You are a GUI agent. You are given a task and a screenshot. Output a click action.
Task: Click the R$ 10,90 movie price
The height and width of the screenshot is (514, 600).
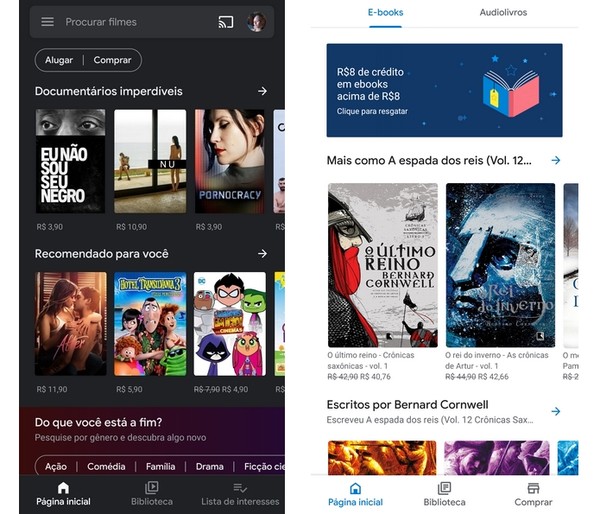(x=132, y=227)
